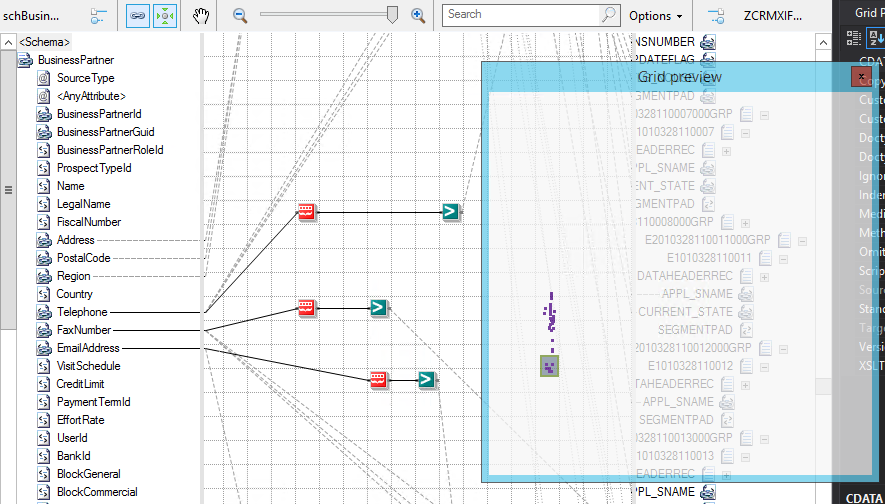885x504 pixels.
Task: Open the Options dropdown
Action: point(656,16)
